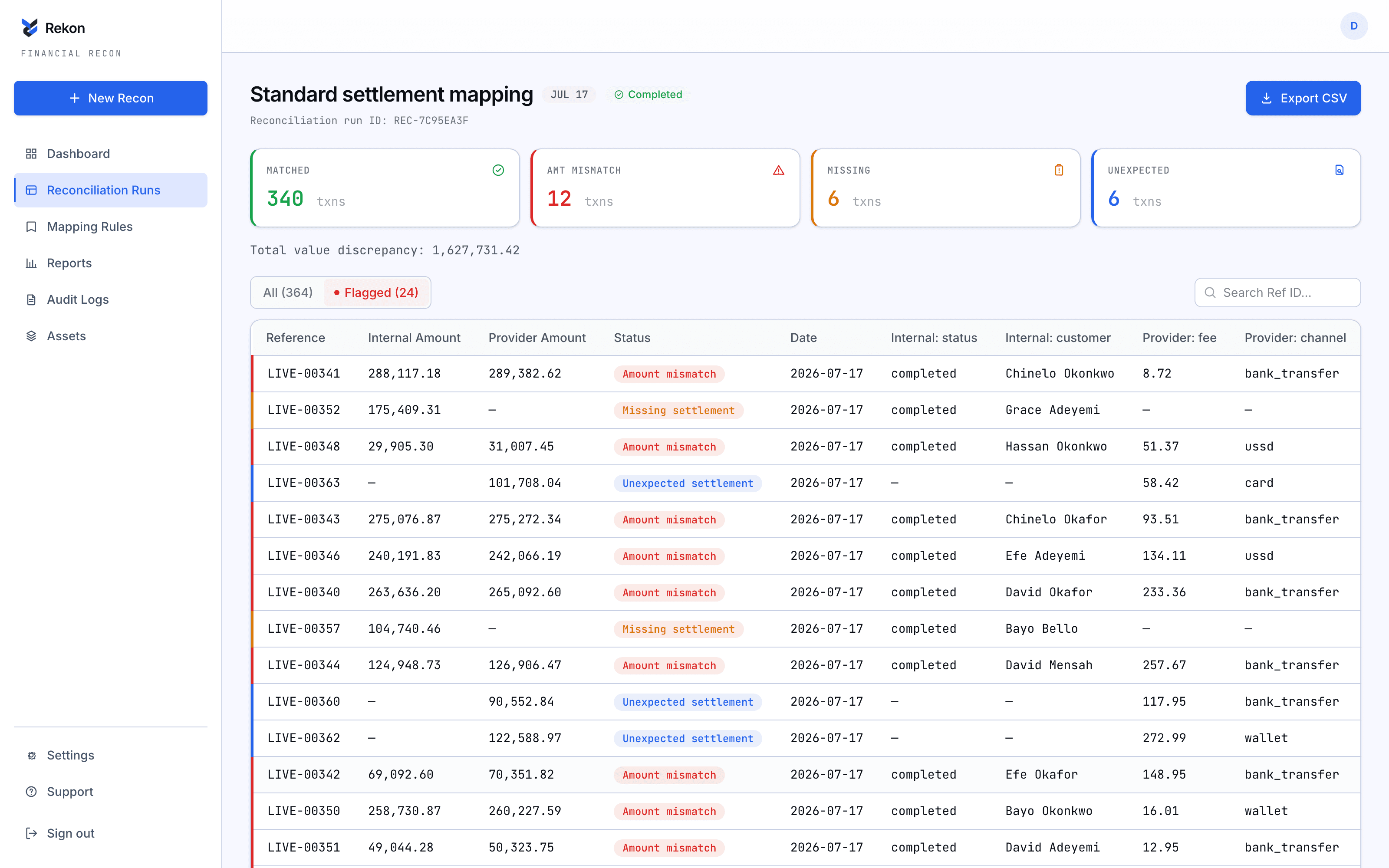The width and height of the screenshot is (1389, 868).
Task: Click the clipboard alert icon on Missing card
Action: click(x=1059, y=170)
